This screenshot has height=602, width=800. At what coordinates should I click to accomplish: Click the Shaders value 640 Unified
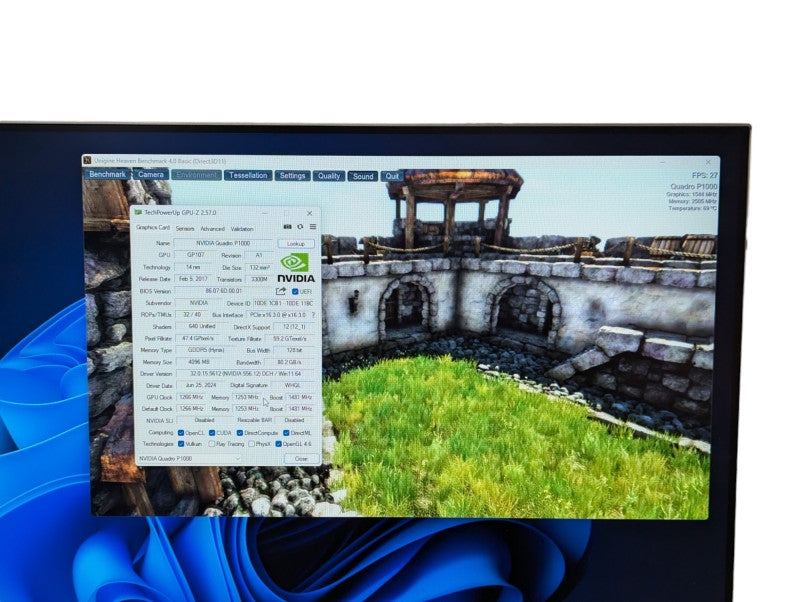[202, 326]
